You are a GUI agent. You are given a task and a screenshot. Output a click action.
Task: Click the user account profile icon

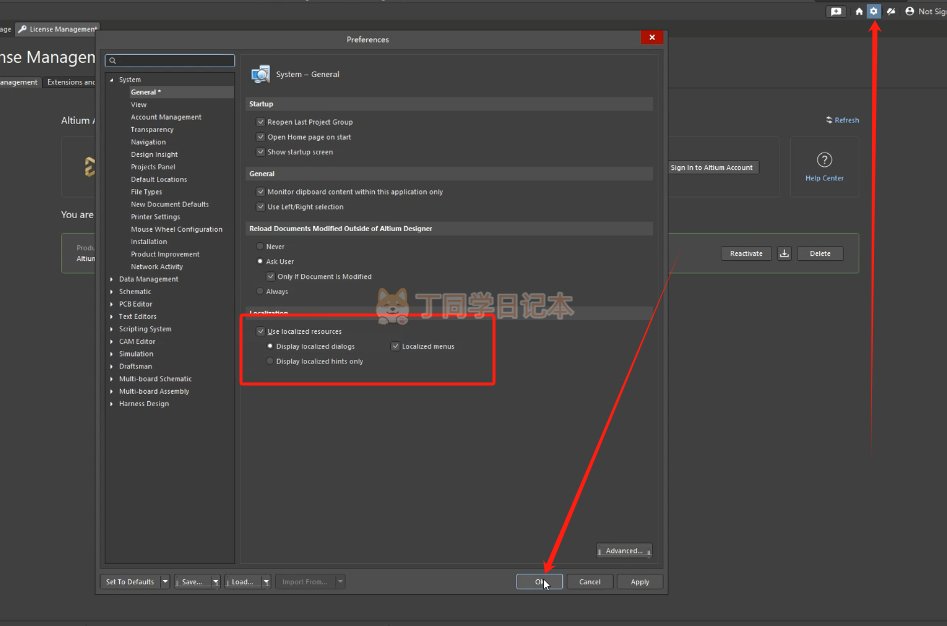coord(909,11)
